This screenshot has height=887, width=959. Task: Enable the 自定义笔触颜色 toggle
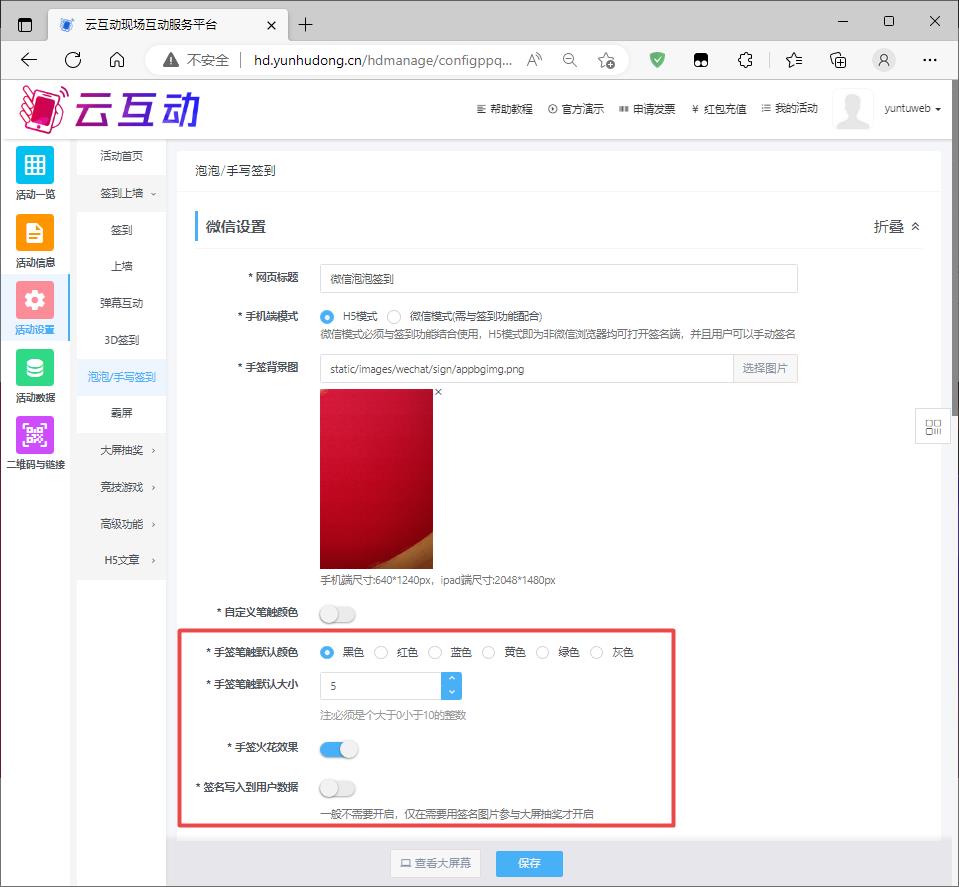click(x=337, y=614)
